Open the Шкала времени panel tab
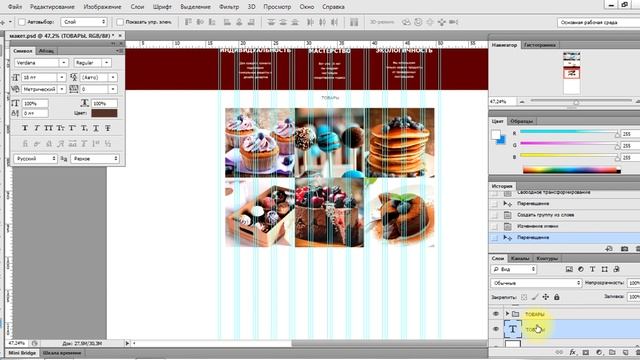Viewport: 640px width, 360px height. pyautogui.click(x=62, y=353)
